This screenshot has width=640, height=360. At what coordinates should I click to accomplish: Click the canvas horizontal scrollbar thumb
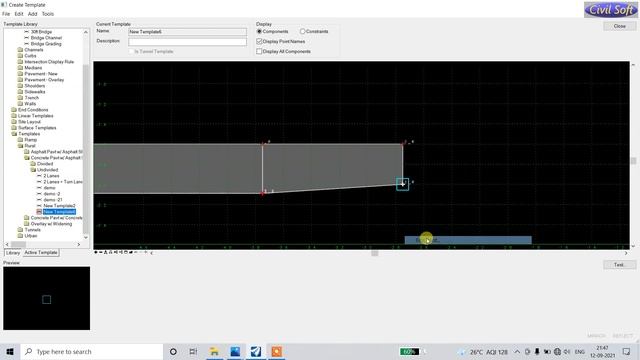coord(374,253)
